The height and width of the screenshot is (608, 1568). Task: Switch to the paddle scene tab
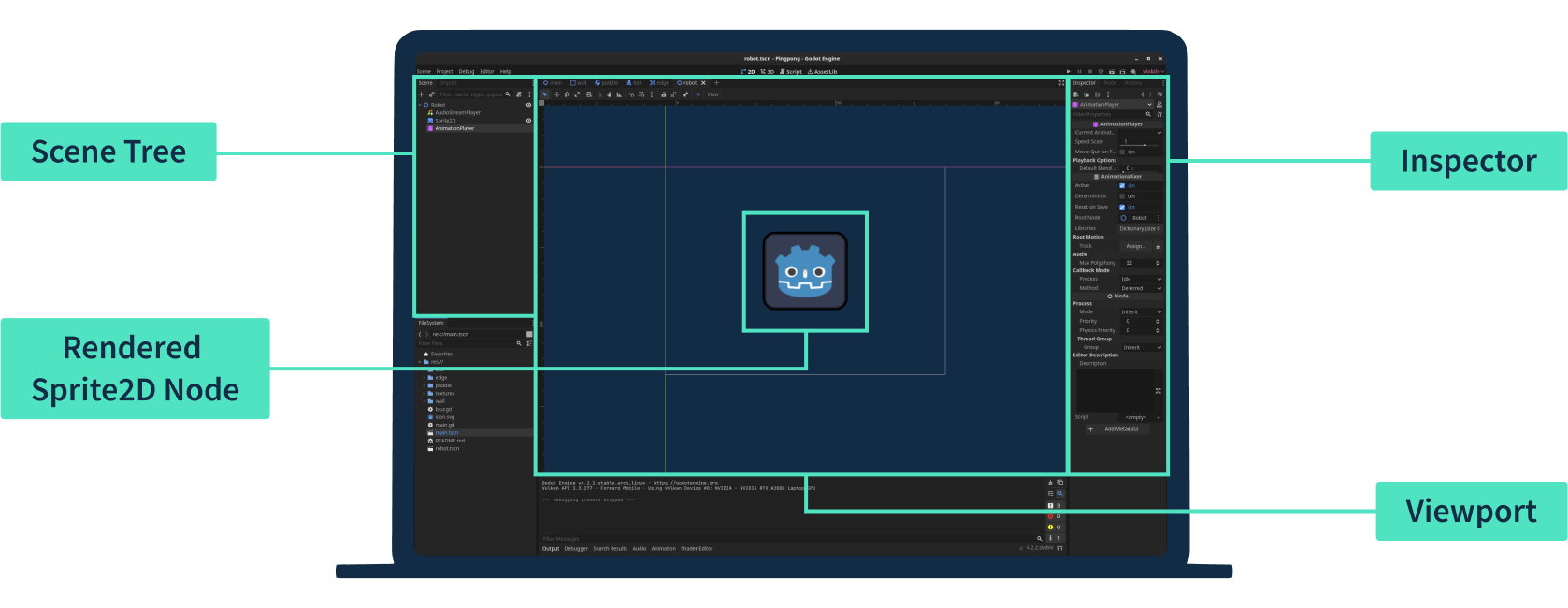pos(607,83)
